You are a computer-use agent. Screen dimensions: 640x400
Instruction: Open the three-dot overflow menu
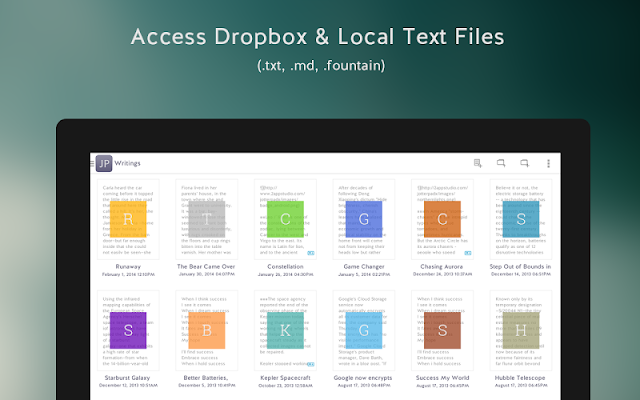[x=548, y=163]
